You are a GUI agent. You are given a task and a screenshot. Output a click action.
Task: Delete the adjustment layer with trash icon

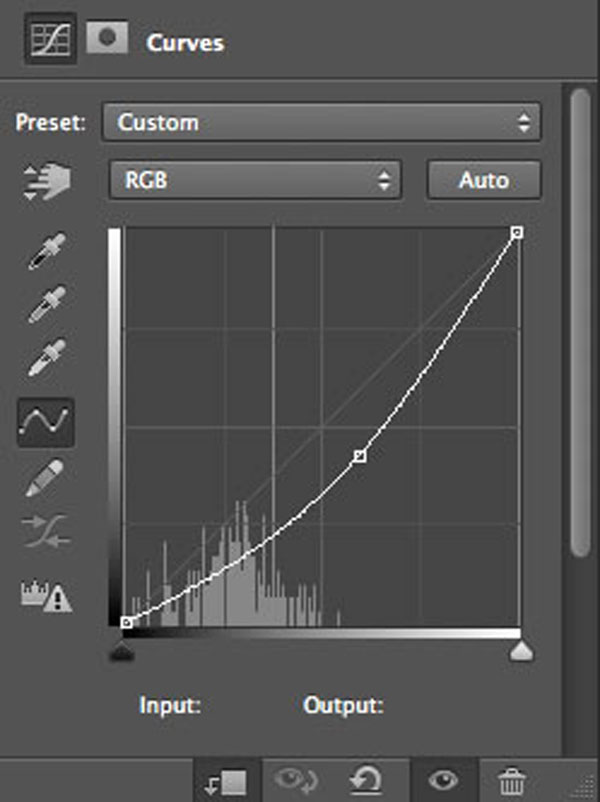(512, 781)
